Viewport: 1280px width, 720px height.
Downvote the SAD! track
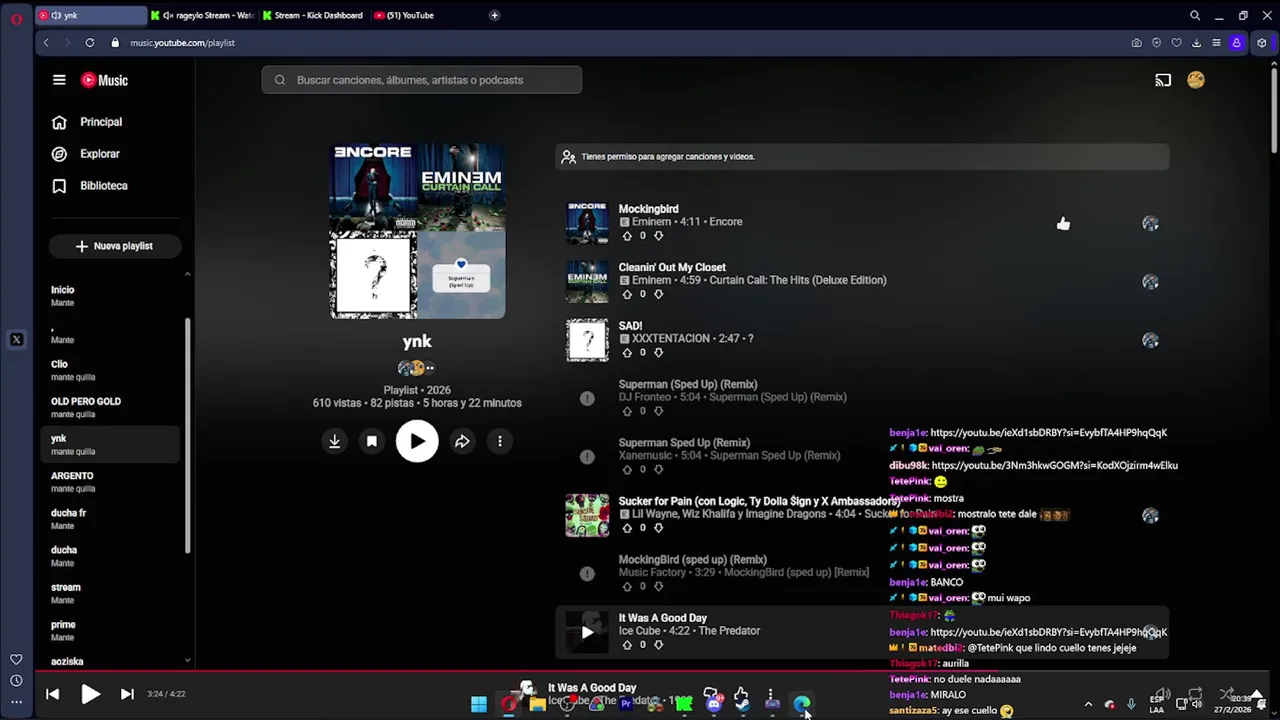[x=658, y=352]
